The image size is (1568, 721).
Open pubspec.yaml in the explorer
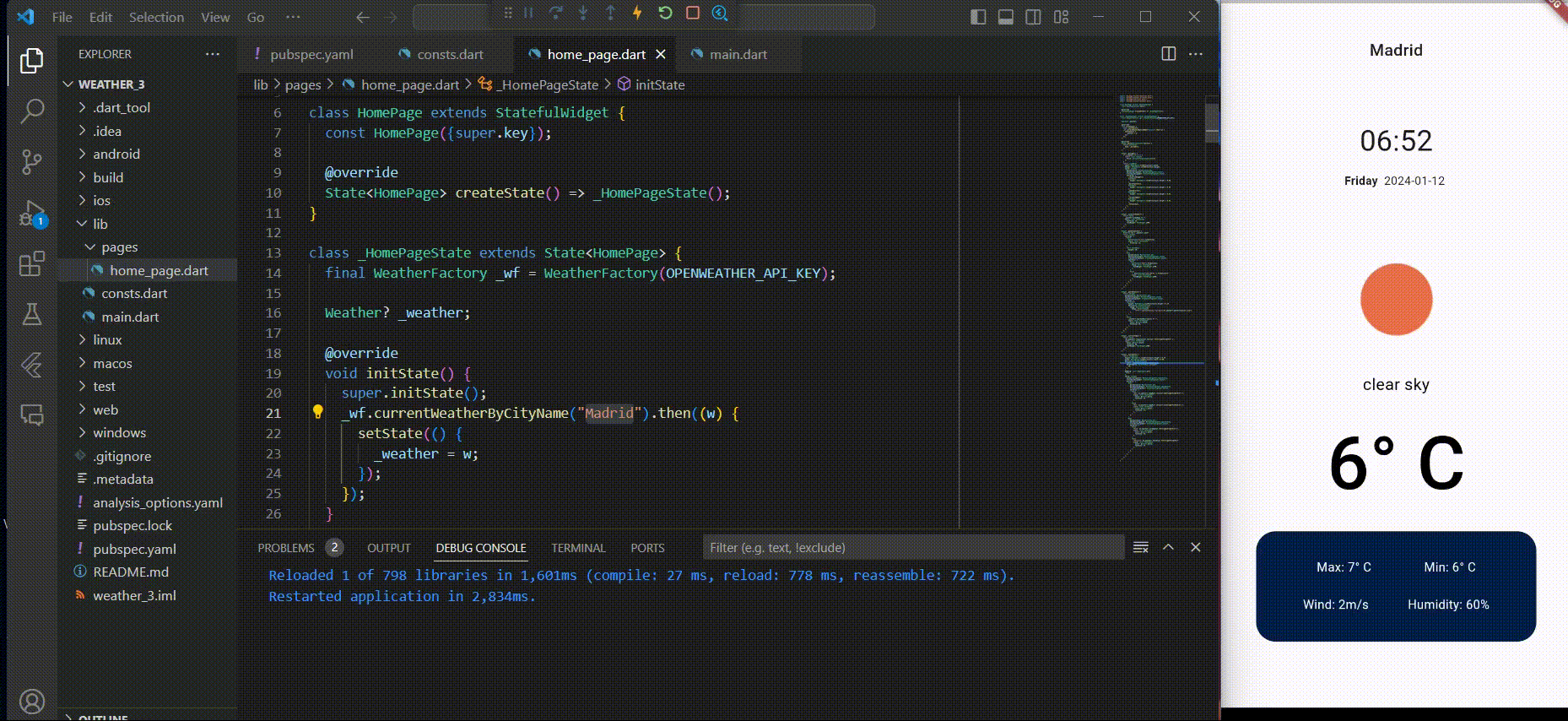134,549
